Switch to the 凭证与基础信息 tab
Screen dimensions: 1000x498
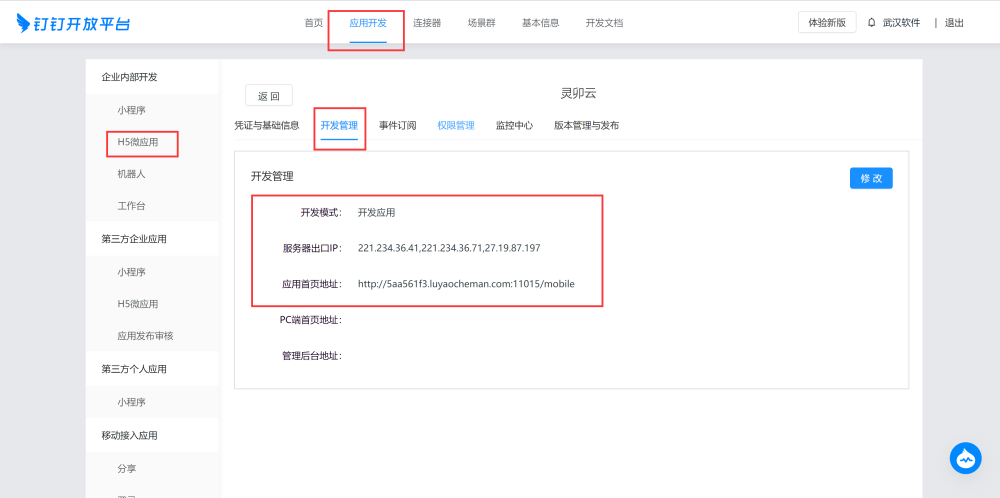pos(267,126)
